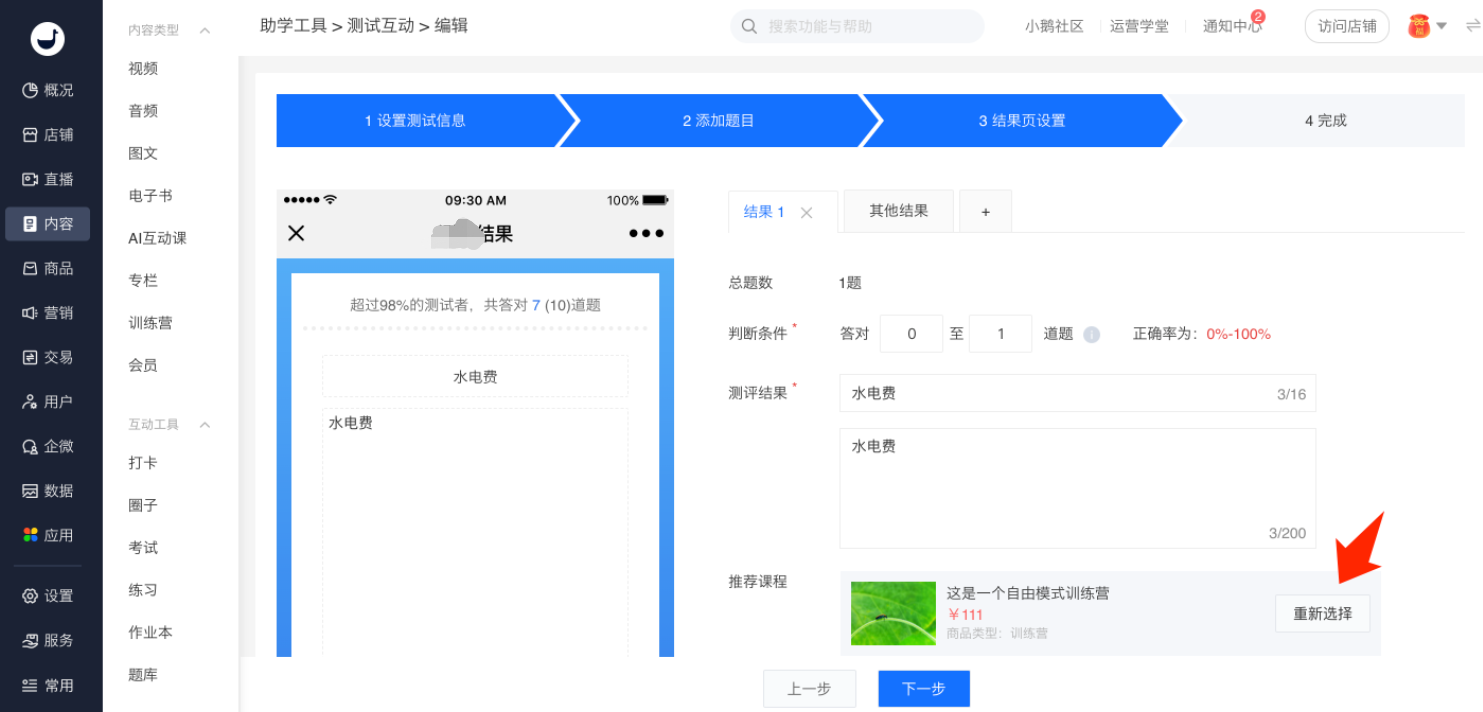The width and height of the screenshot is (1483, 712).
Task: Select 企微 in the sidebar
Action: (48, 446)
